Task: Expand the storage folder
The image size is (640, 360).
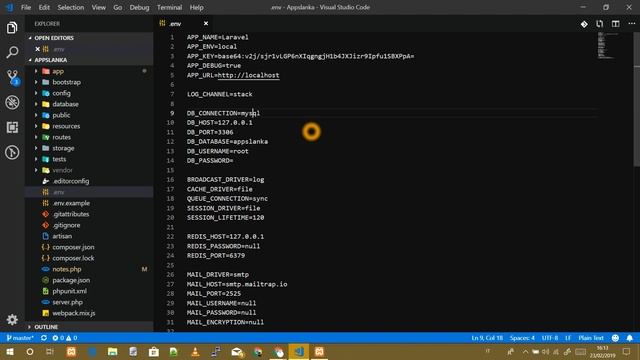Action: [89, 148]
